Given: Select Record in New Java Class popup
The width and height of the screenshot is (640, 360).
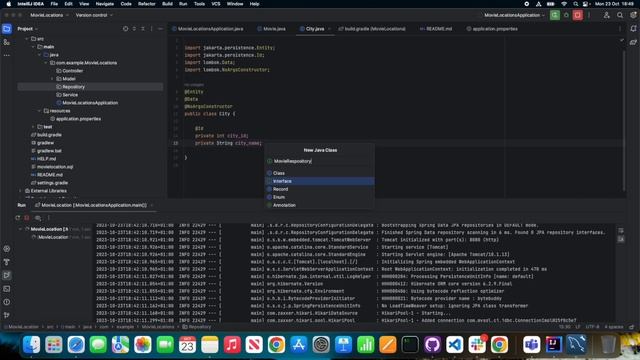Looking at the screenshot, I should (x=320, y=189).
